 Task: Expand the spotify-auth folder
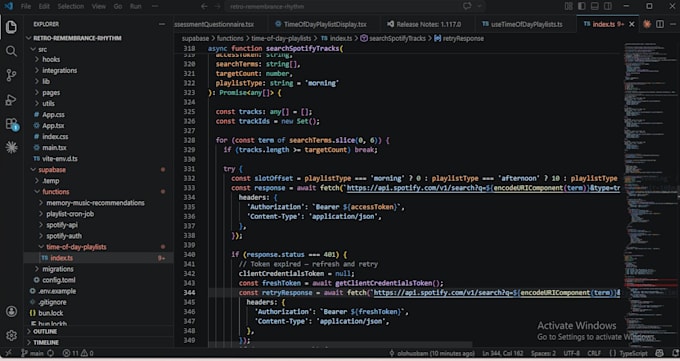click(x=41, y=236)
